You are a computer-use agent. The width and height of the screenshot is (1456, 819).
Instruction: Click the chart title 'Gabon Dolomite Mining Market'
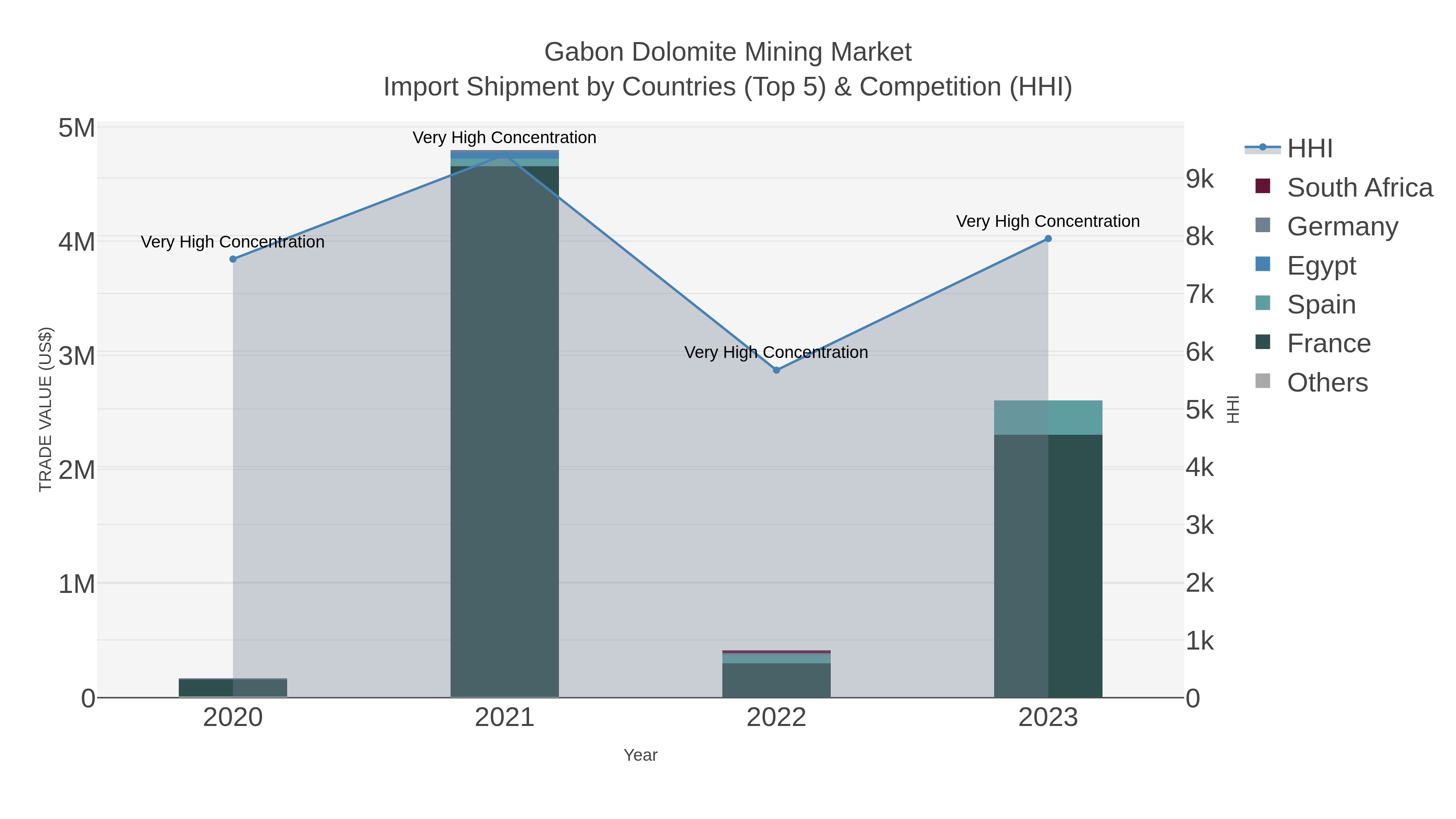tap(728, 52)
